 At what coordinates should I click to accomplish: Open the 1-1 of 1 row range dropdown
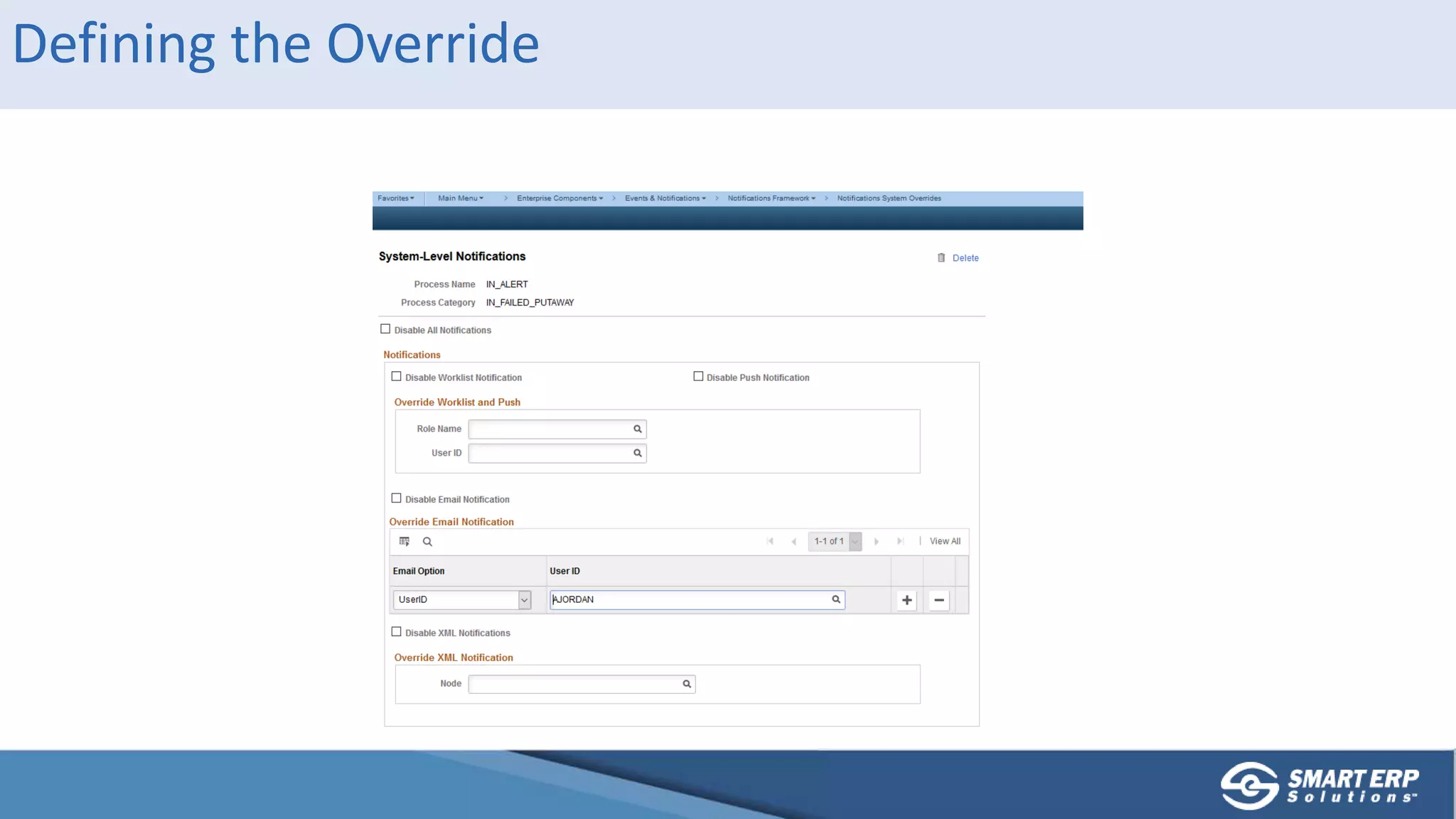pos(855,542)
